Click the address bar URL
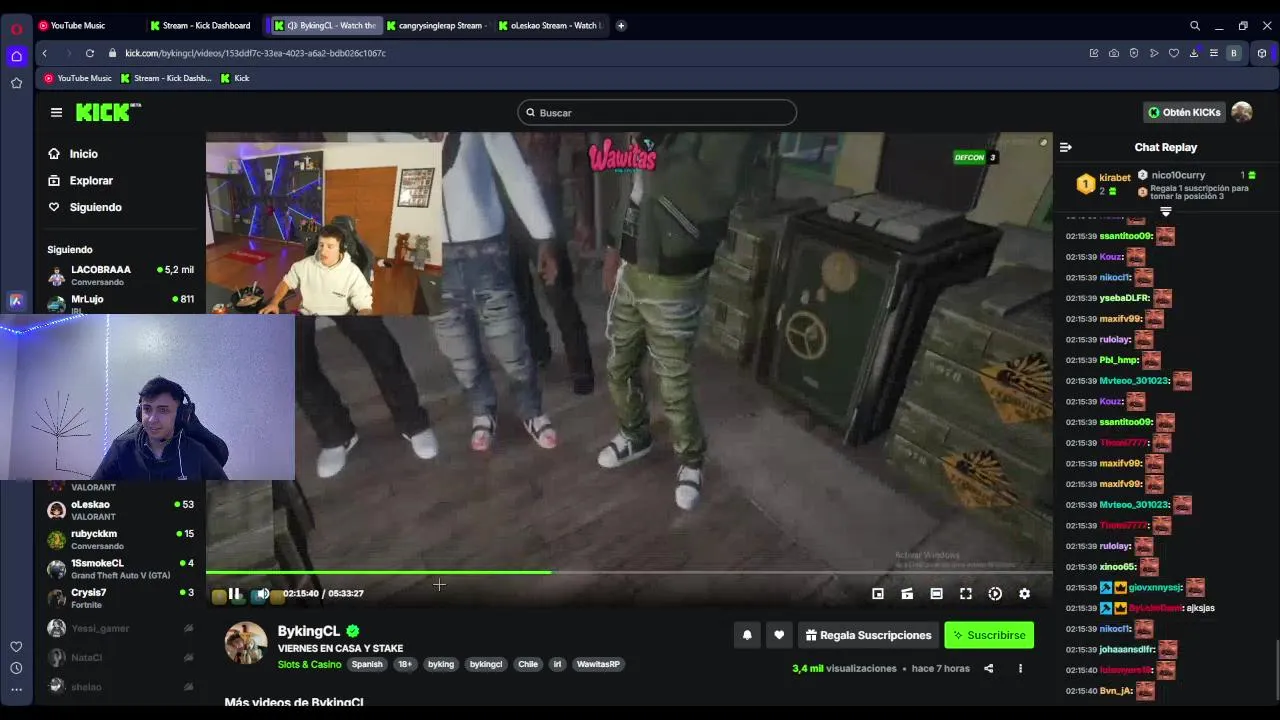 255,53
